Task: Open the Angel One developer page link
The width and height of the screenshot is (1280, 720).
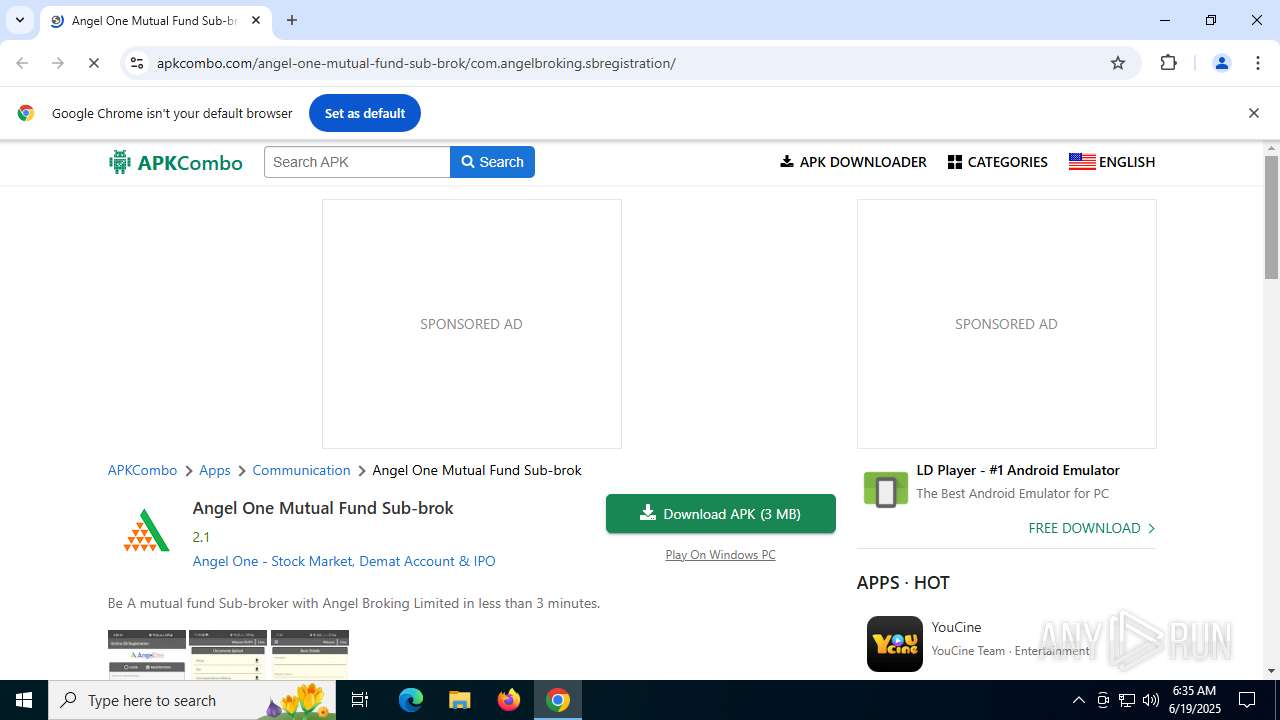Action: coord(344,561)
